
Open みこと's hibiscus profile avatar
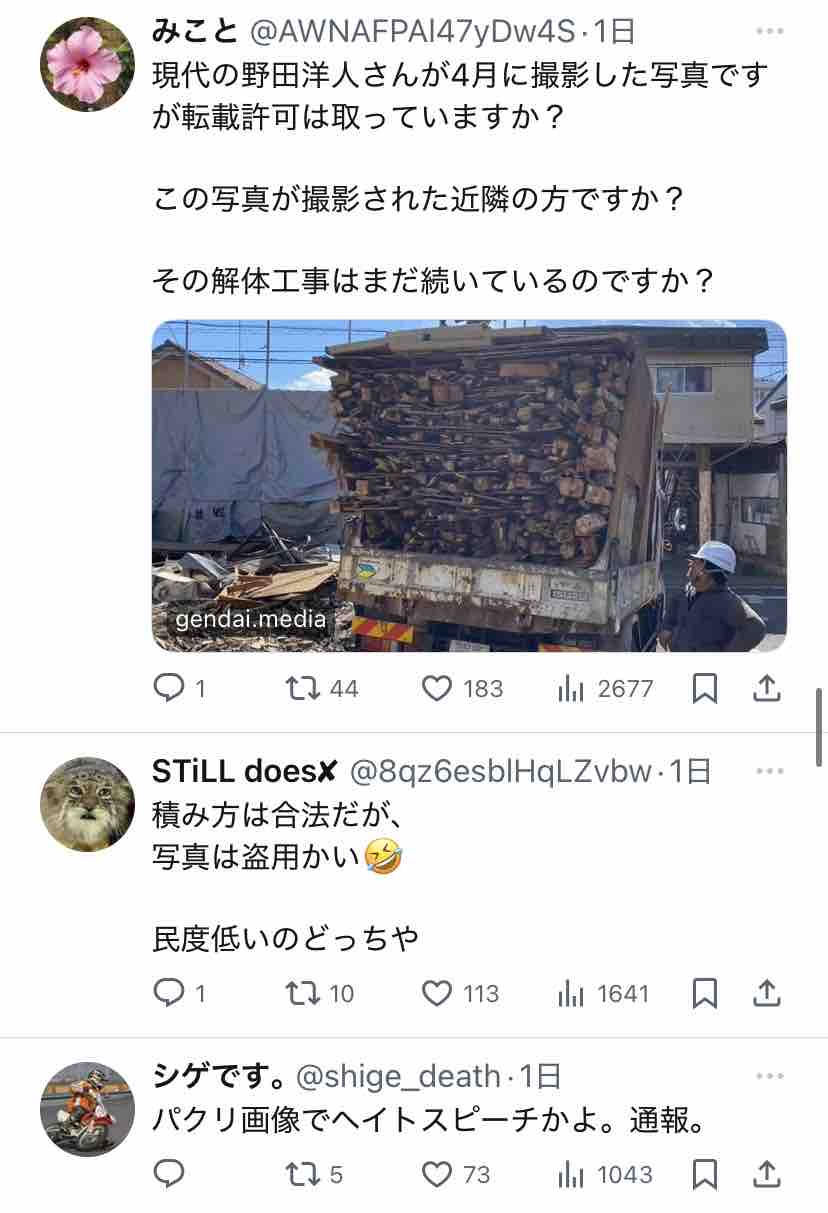[87, 64]
